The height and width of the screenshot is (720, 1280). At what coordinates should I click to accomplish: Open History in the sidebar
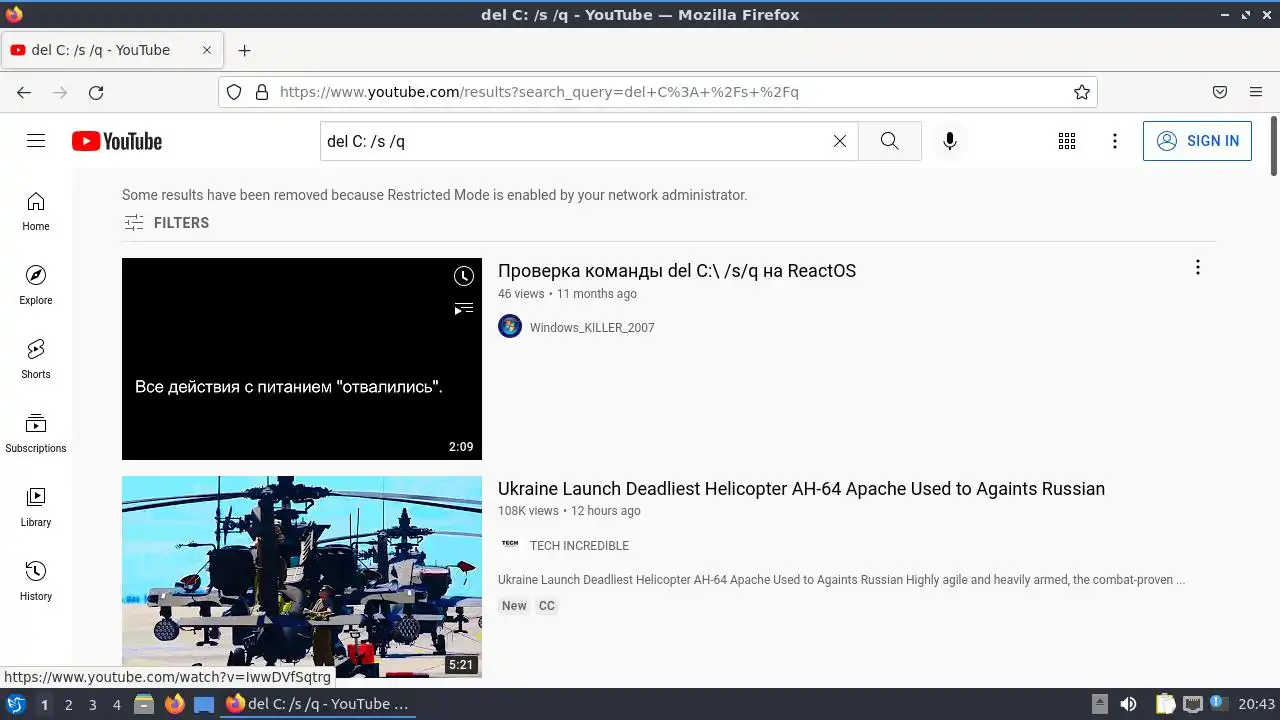click(x=36, y=581)
